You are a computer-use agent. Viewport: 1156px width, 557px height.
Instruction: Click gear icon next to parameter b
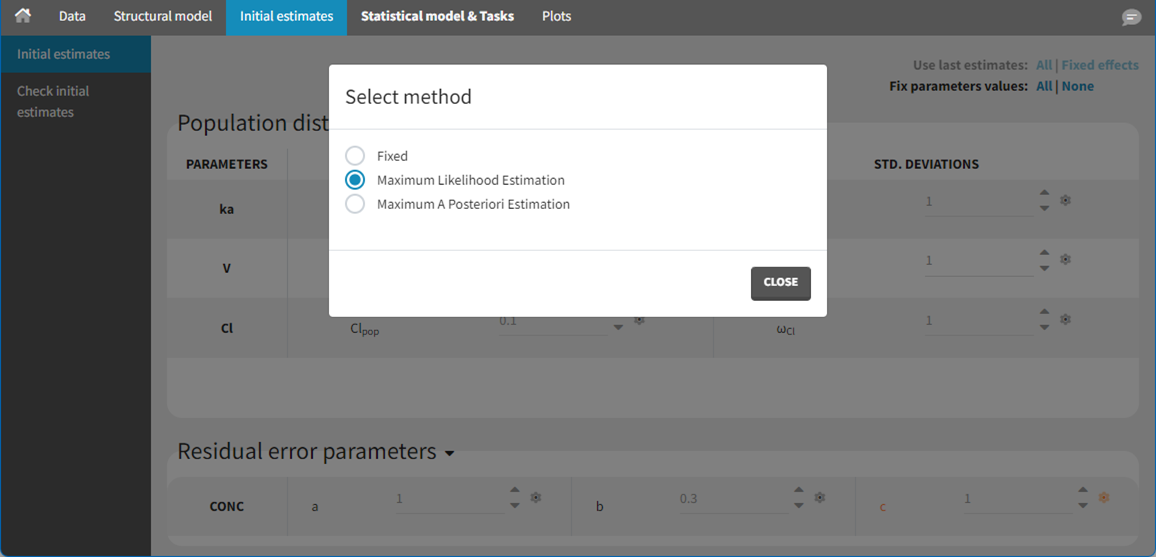(820, 497)
